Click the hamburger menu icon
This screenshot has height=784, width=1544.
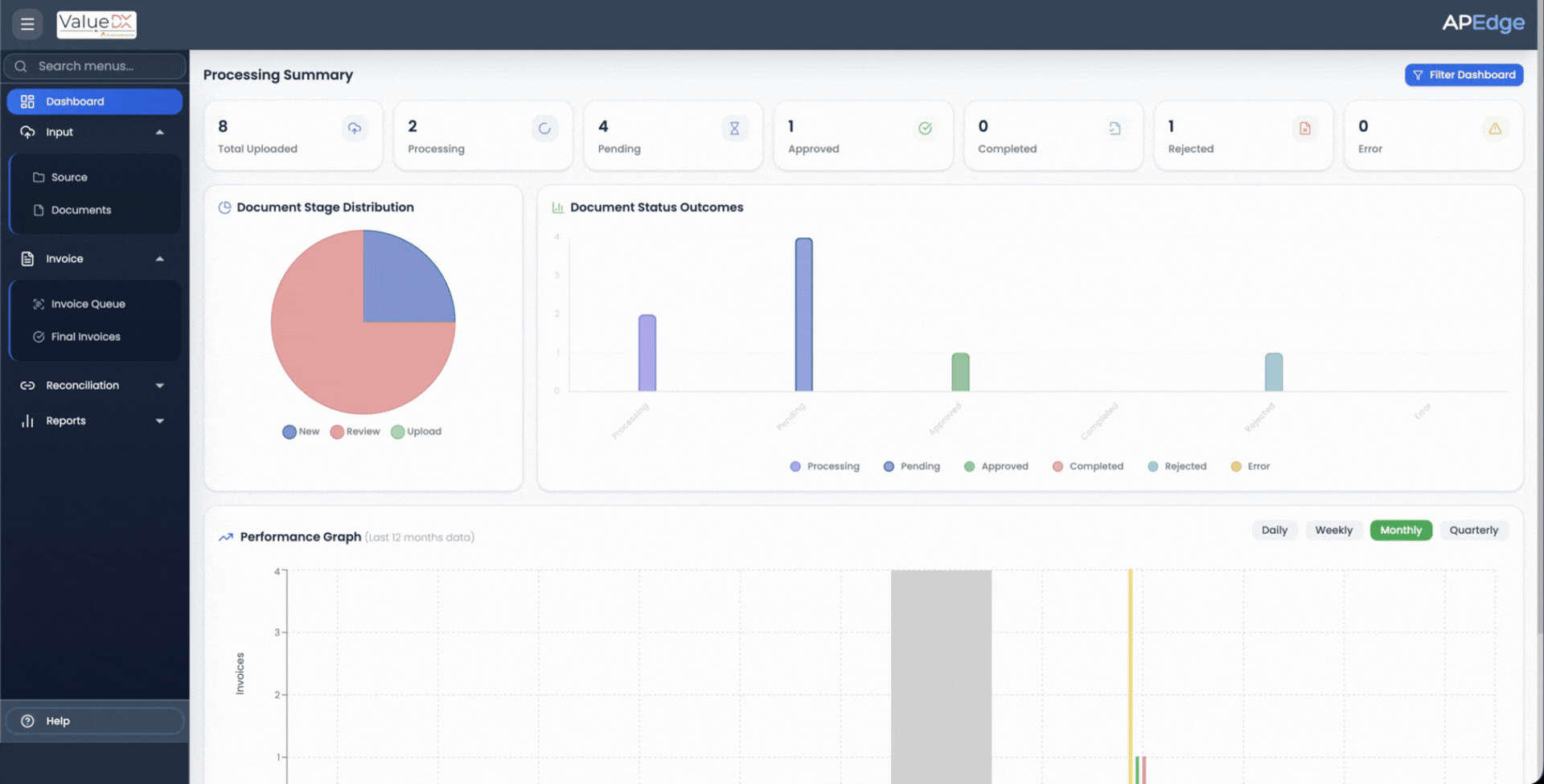[27, 24]
